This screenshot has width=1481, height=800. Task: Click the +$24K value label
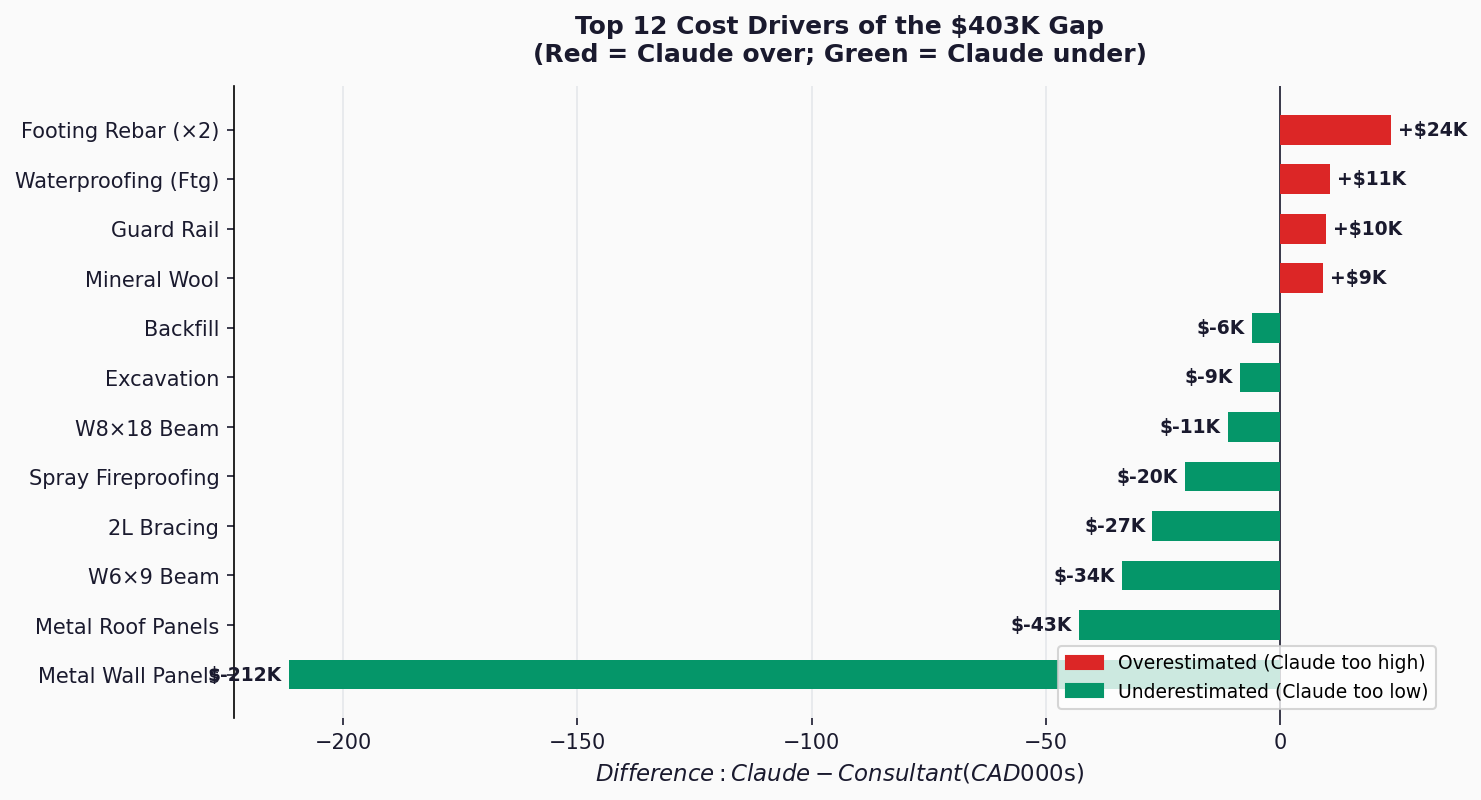1432,130
